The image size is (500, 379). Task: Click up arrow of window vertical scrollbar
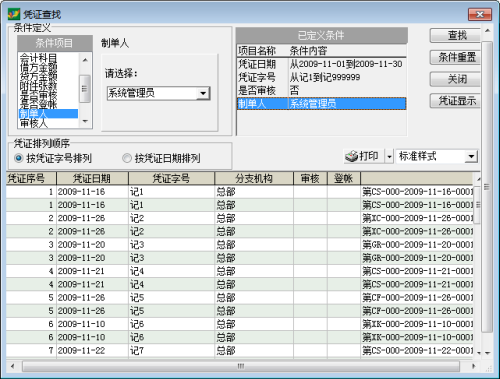487,31
